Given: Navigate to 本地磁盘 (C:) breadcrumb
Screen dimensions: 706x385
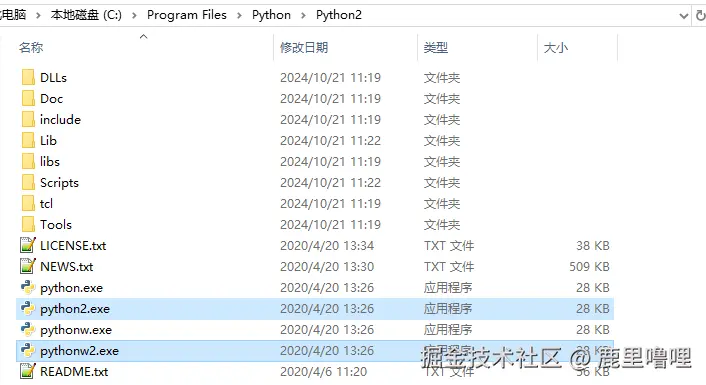Looking at the screenshot, I should click(86, 15).
